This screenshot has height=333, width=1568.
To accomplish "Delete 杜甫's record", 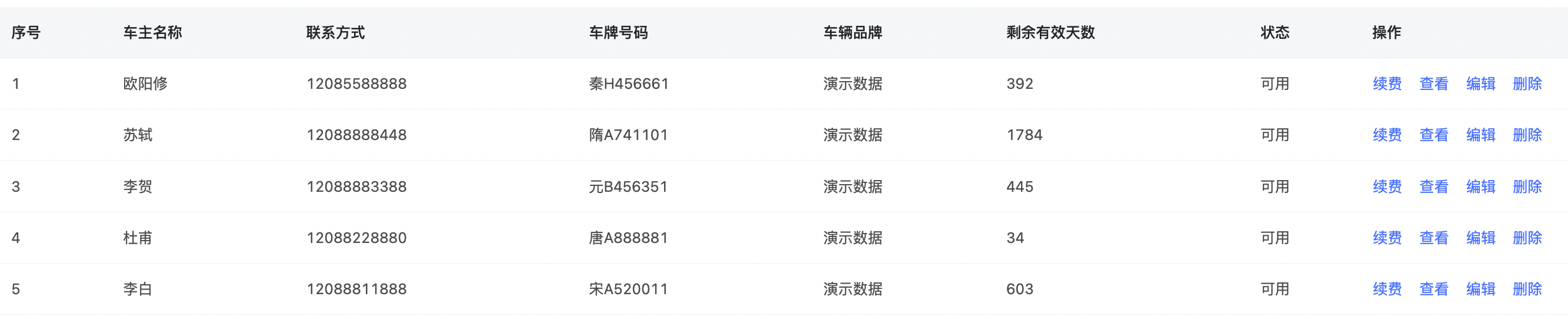I will 1528,238.
